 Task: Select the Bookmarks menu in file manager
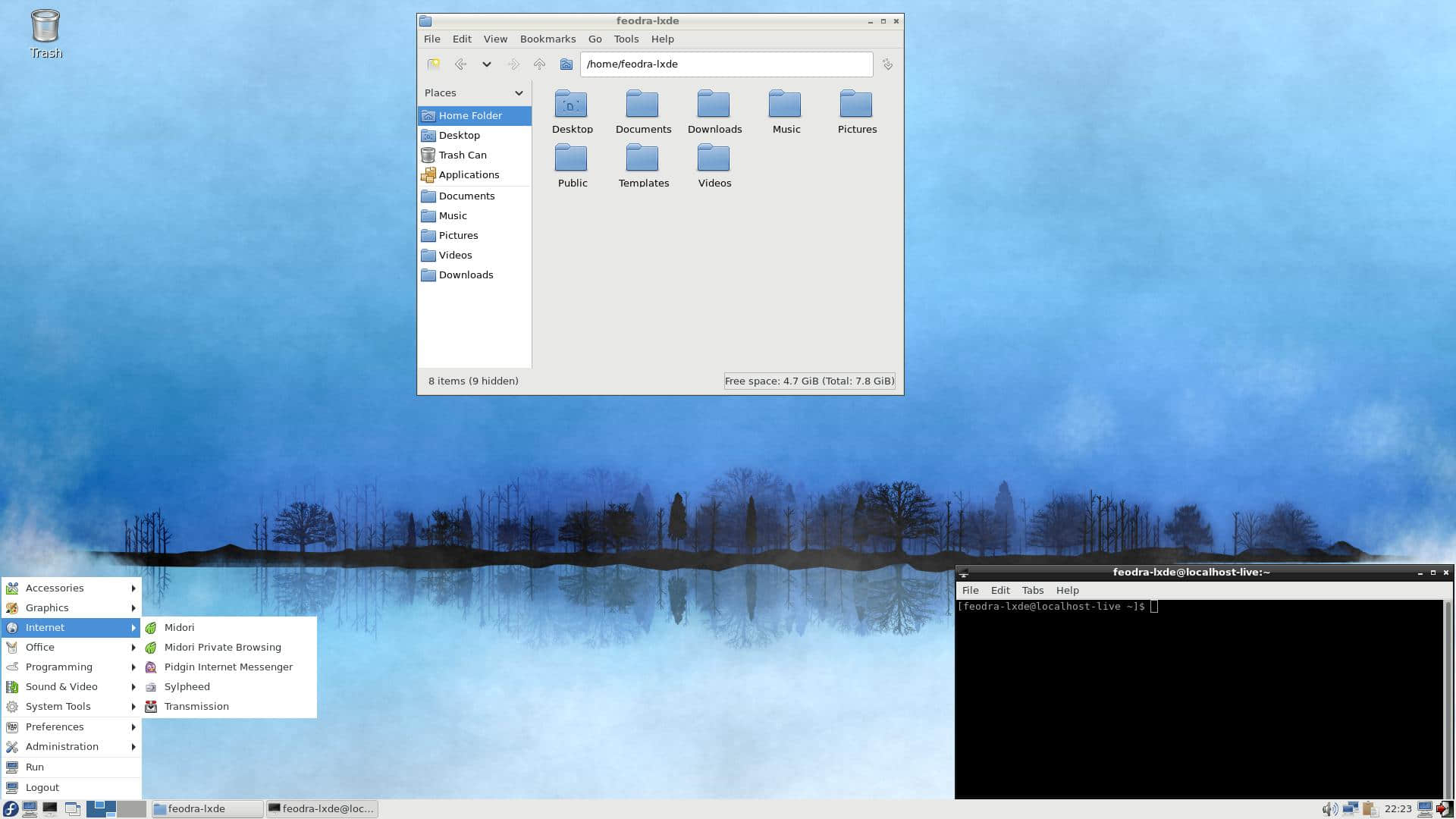(547, 38)
